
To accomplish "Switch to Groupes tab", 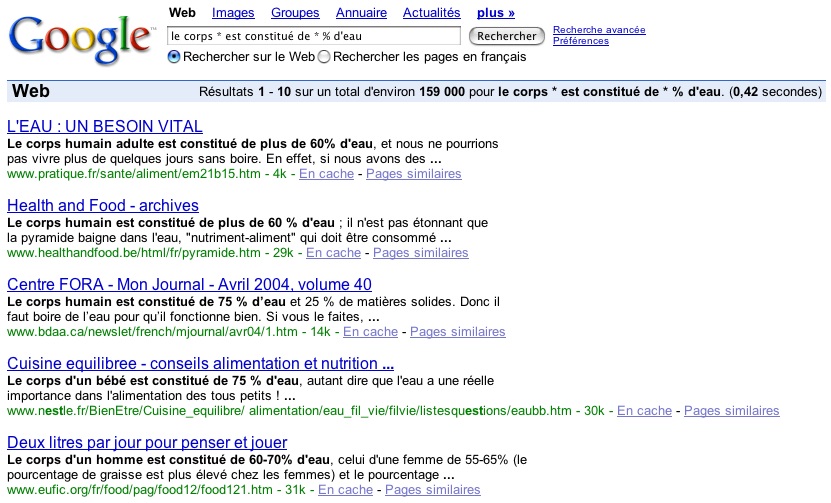I will click(295, 13).
